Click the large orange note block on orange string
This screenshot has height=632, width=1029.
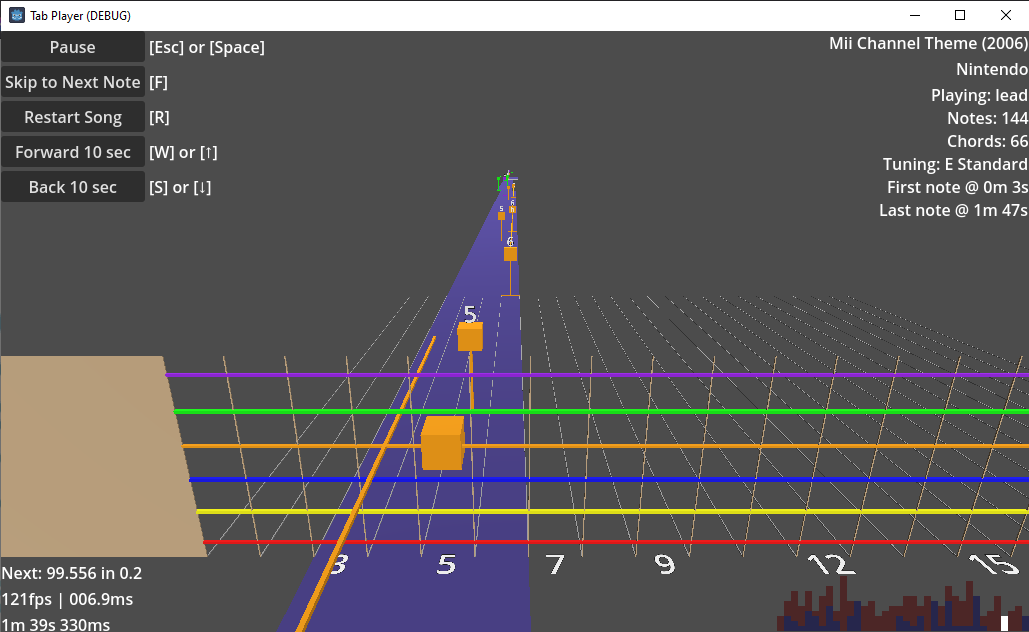point(442,443)
